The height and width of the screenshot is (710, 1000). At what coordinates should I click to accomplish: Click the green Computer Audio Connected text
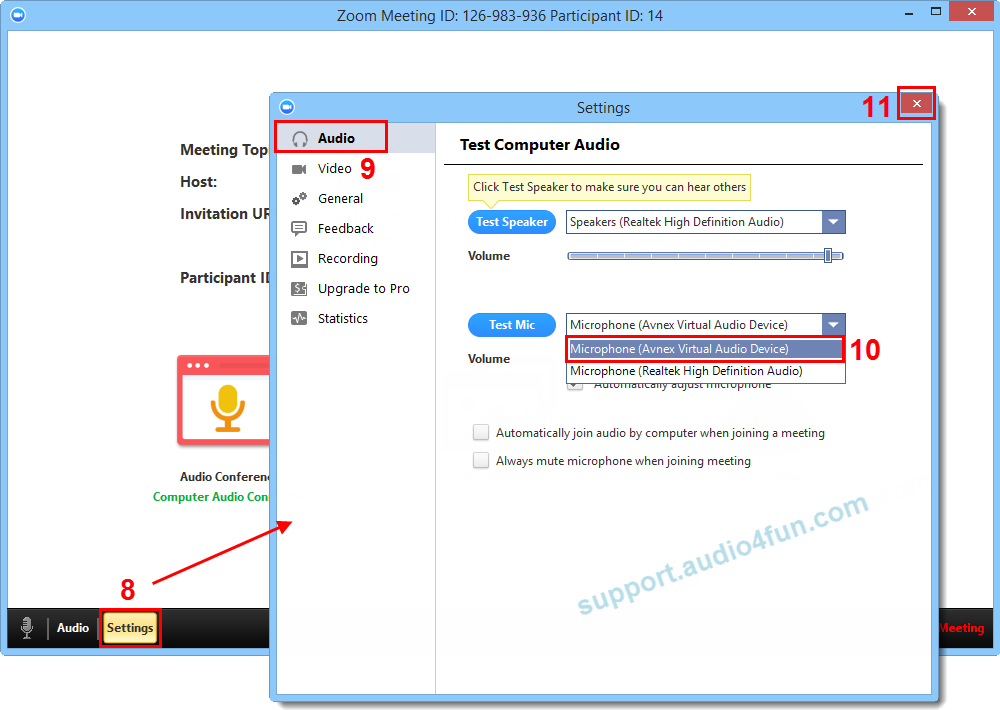[211, 497]
